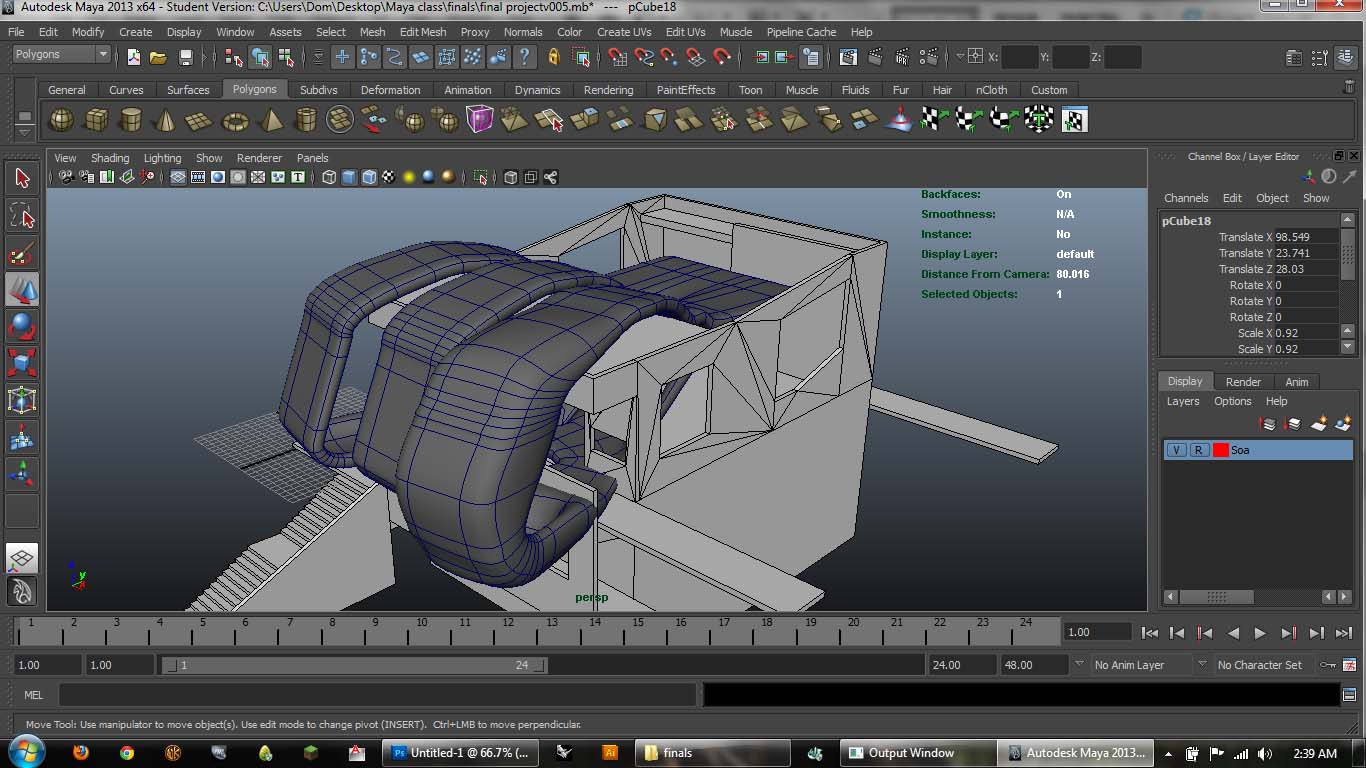Toggle the auto keyframe button
This screenshot has height=768, width=1366.
click(1327, 665)
